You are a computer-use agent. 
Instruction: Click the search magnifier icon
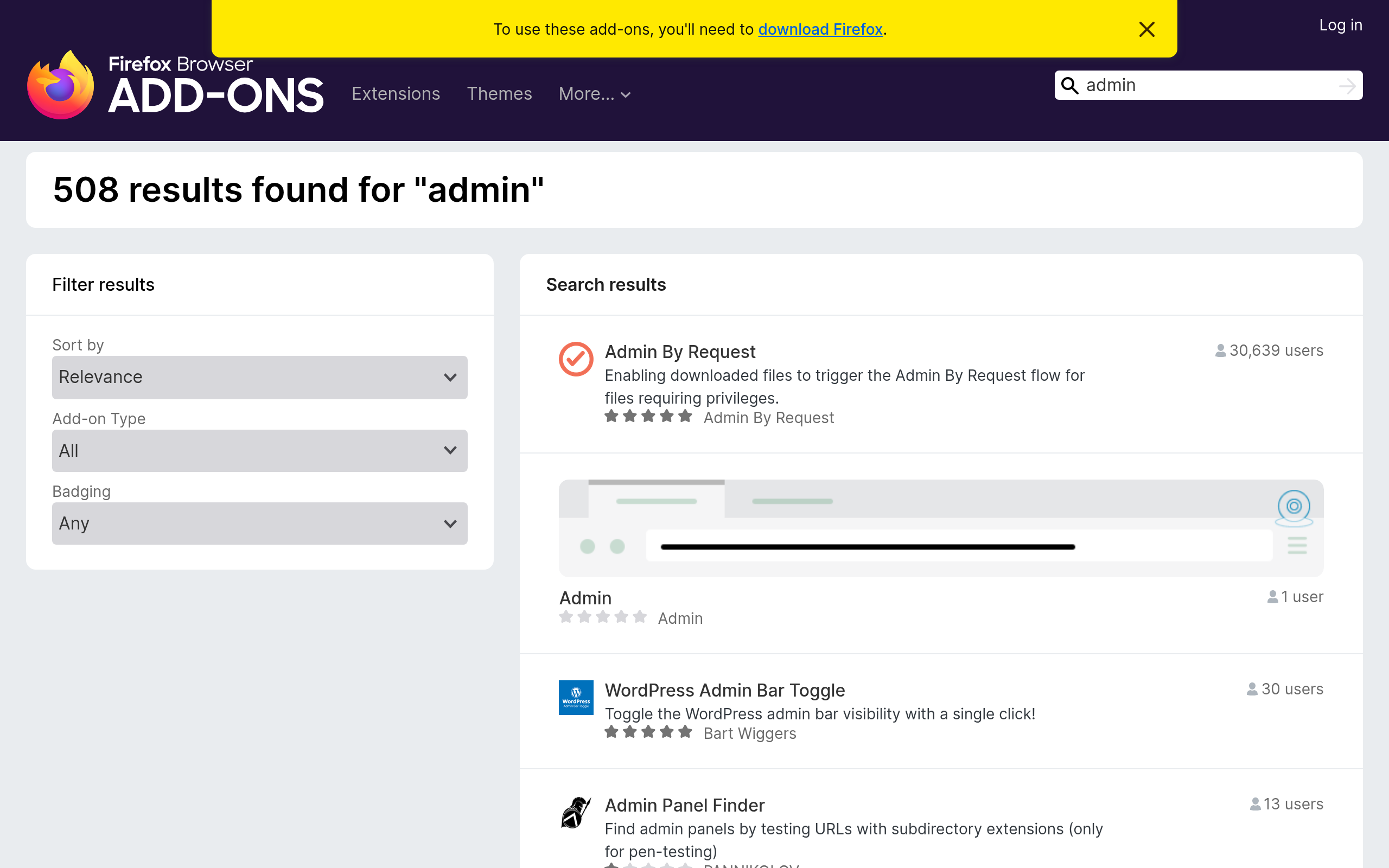1069,86
